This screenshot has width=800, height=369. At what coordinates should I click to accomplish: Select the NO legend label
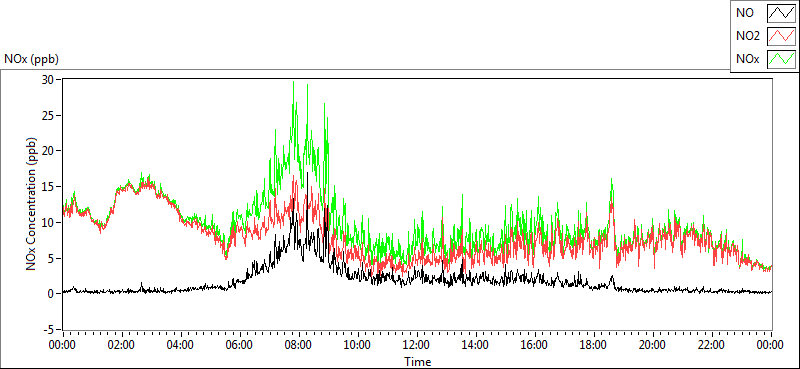(x=745, y=13)
